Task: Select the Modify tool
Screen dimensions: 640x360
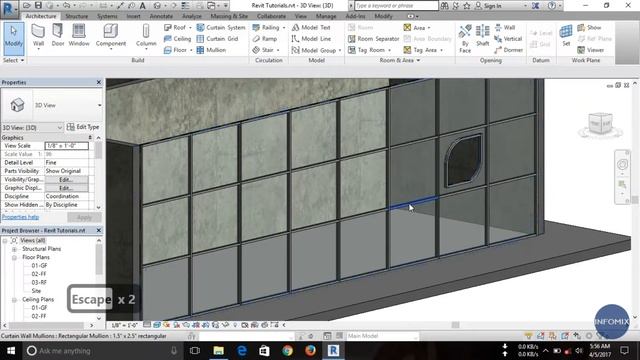Action: (x=13, y=39)
